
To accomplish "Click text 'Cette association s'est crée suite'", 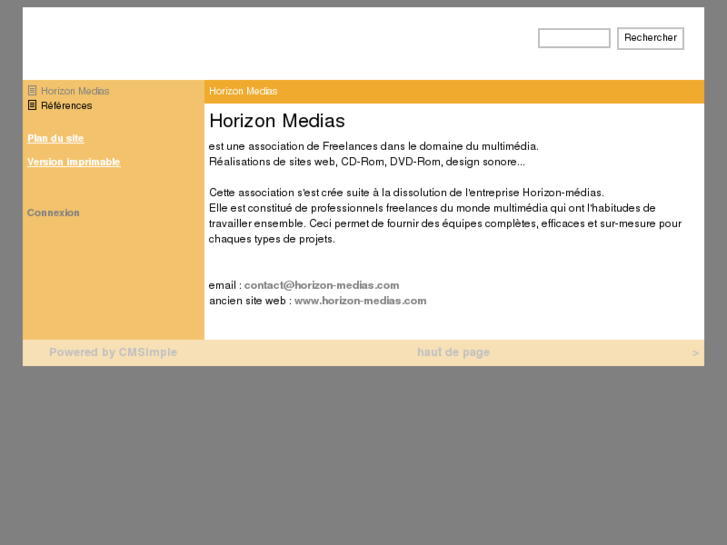I will [289, 192].
